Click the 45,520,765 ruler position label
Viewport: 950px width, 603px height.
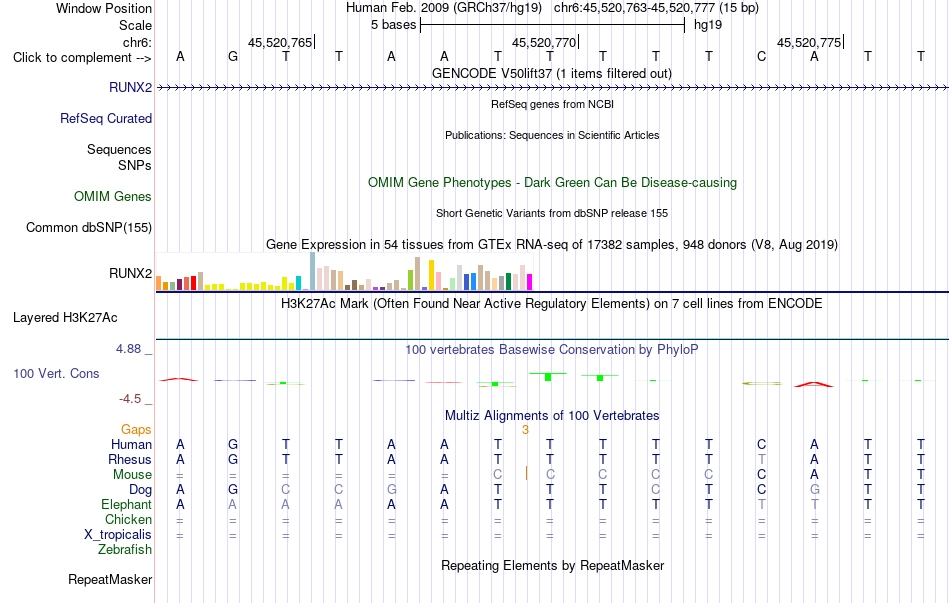coord(281,42)
